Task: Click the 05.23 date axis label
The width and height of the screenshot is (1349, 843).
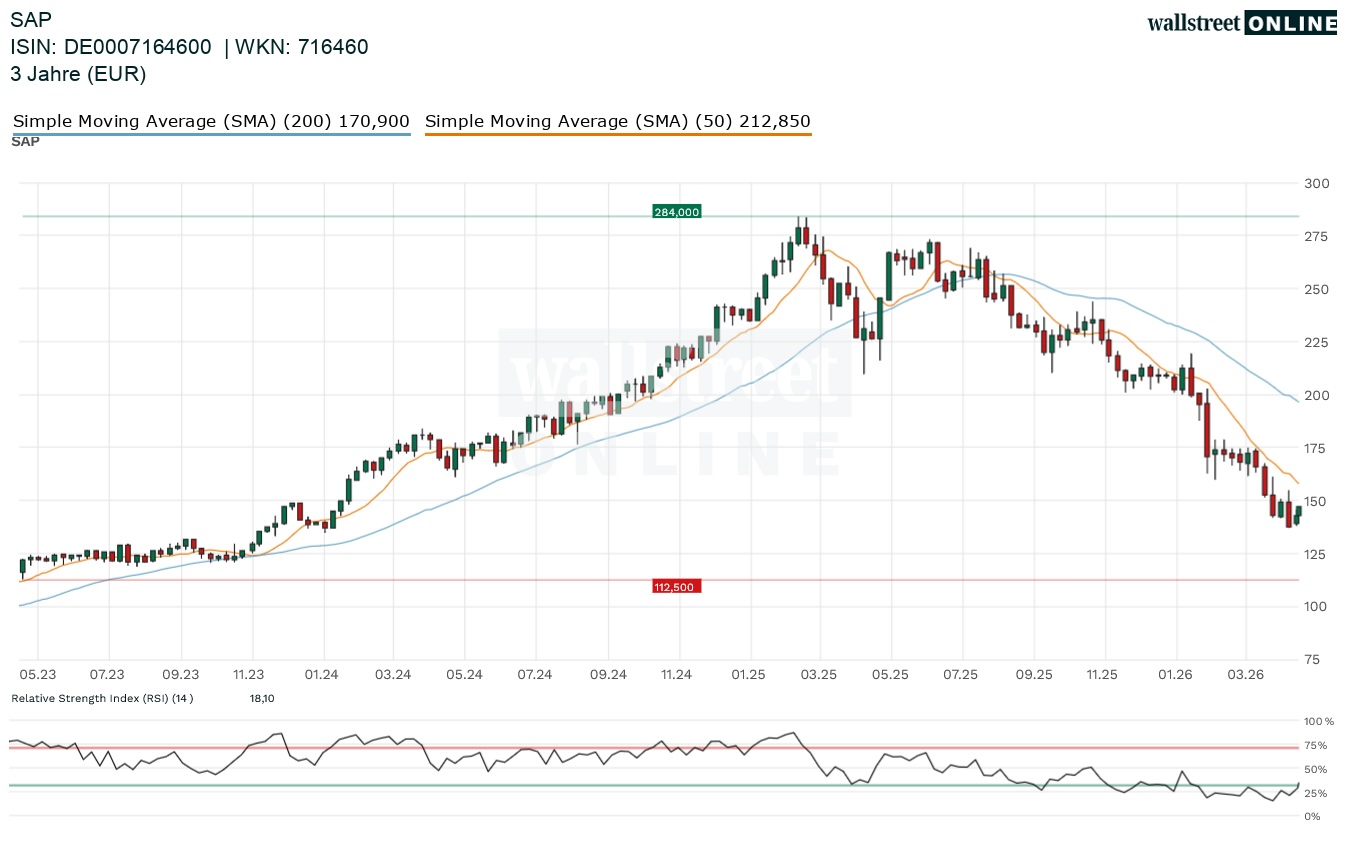Action: tap(38, 675)
